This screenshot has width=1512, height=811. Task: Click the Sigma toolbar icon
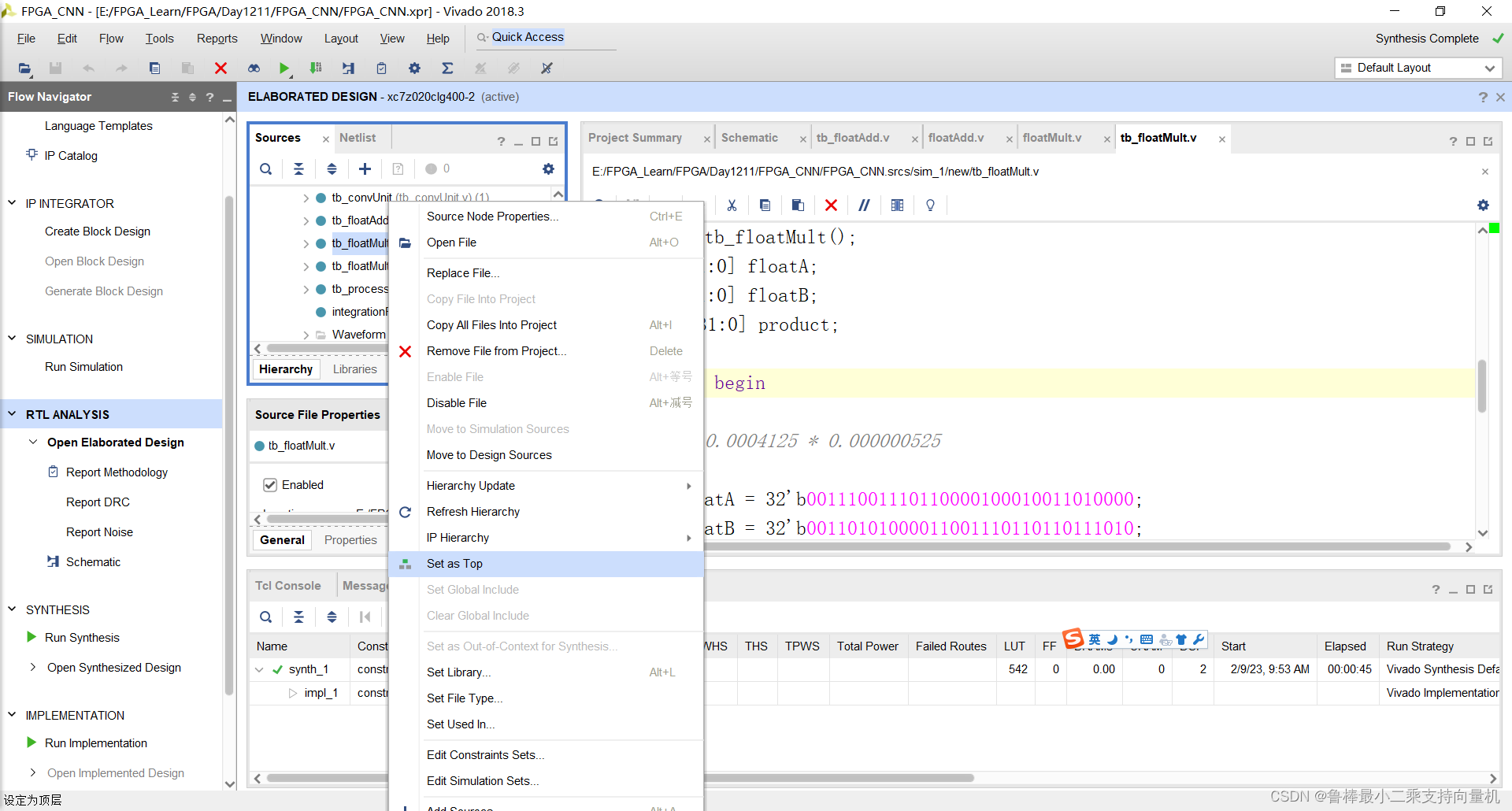pos(447,69)
